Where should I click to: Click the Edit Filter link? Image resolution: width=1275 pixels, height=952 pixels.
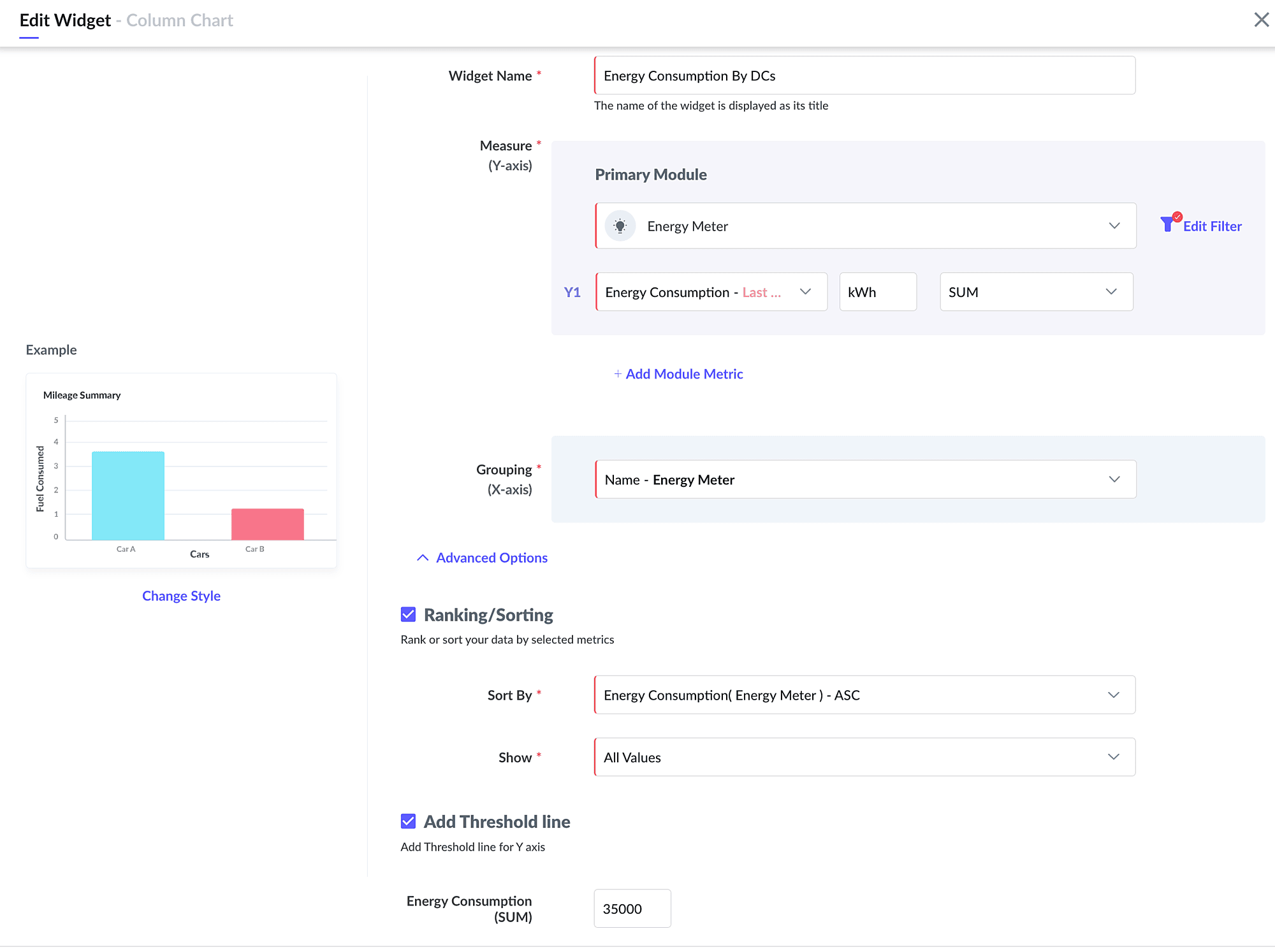pyautogui.click(x=1211, y=226)
